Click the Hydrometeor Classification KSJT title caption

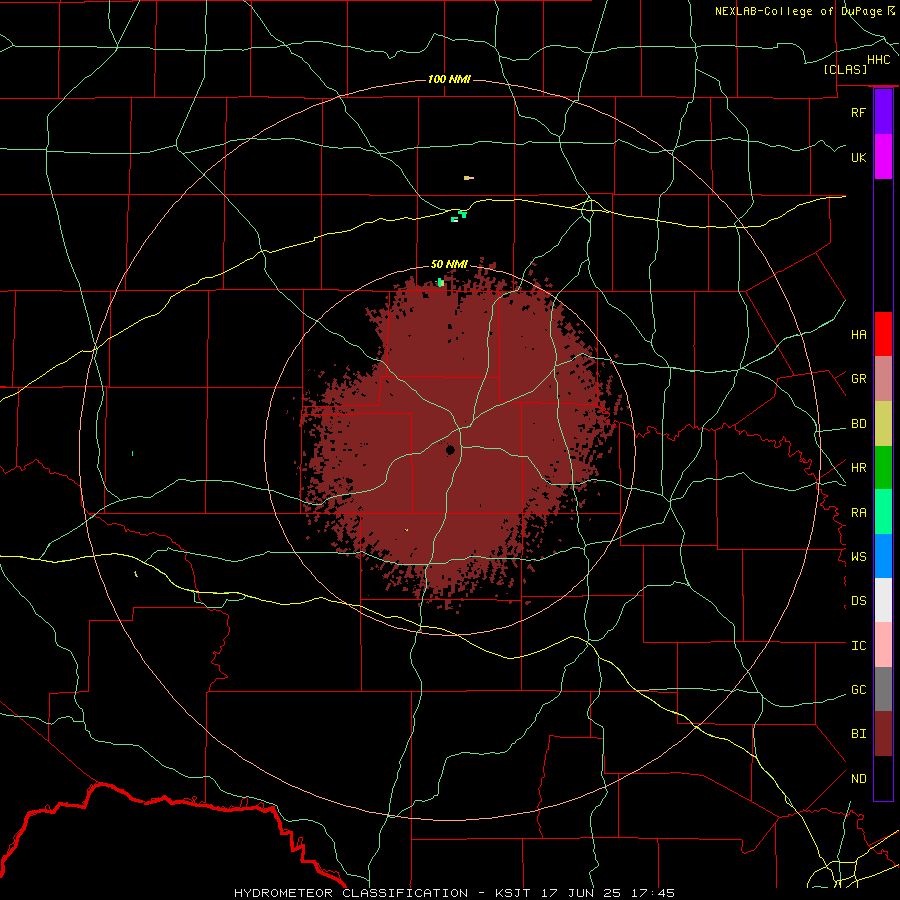[454, 893]
